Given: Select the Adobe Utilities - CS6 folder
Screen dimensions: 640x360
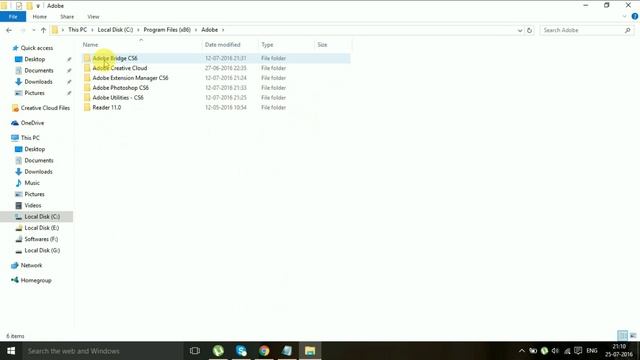Looking at the screenshot, I should (x=118, y=98).
